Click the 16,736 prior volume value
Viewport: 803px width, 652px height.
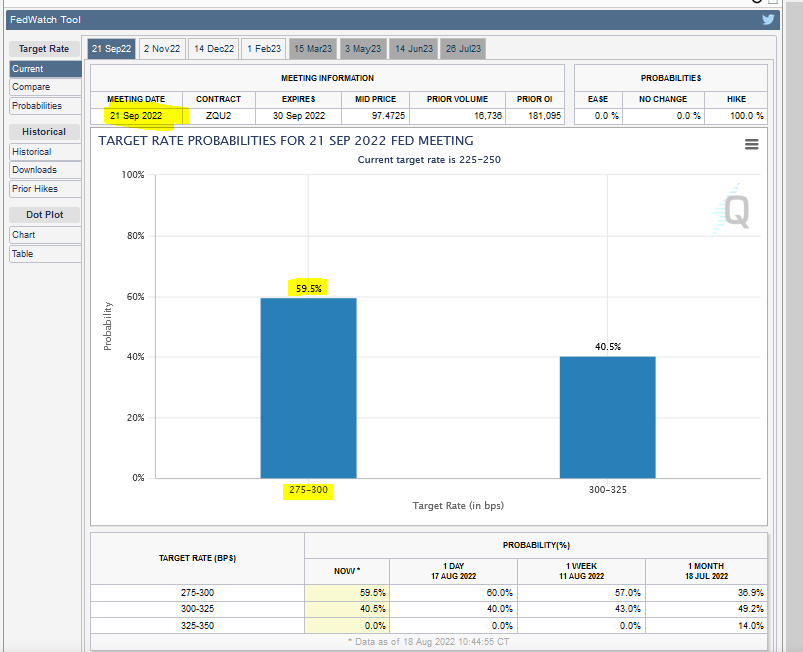tap(488, 116)
